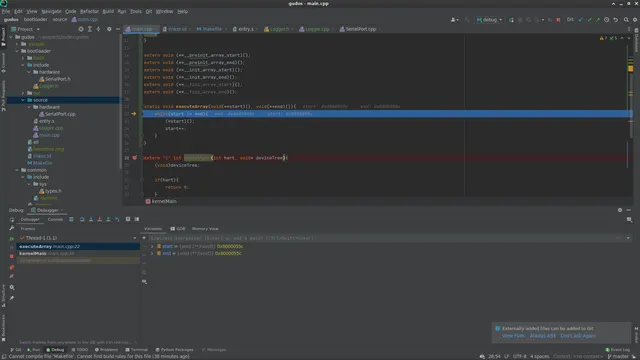Screen dimensions: 640x360
Task: Expand the start variable
Action: (152, 246)
